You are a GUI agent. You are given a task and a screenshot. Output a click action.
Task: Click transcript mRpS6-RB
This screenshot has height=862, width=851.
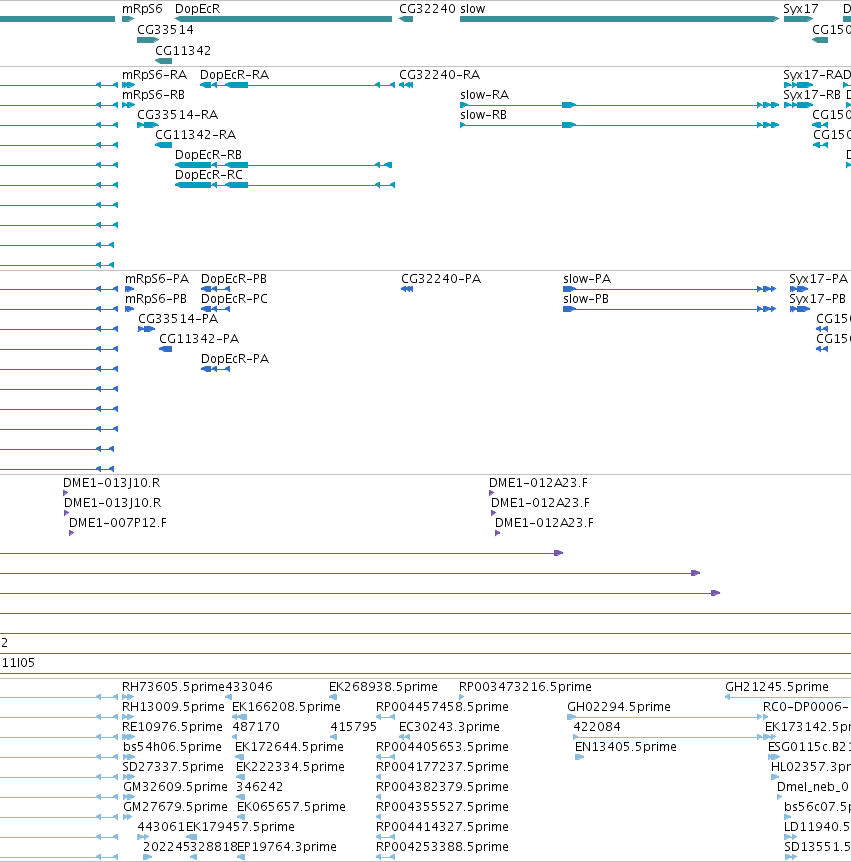[x=153, y=95]
